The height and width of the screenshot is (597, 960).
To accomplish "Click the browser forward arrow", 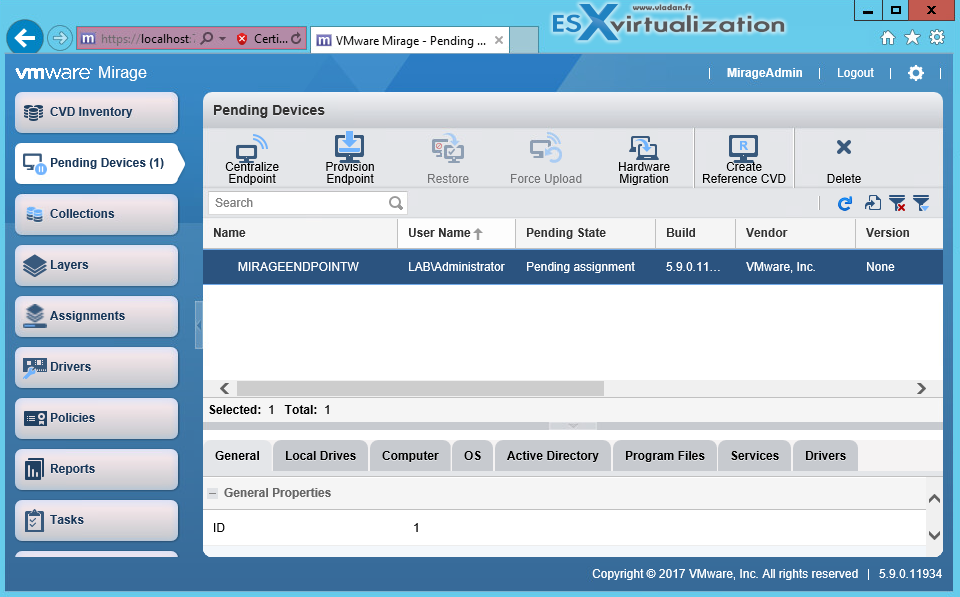I will 59,39.
